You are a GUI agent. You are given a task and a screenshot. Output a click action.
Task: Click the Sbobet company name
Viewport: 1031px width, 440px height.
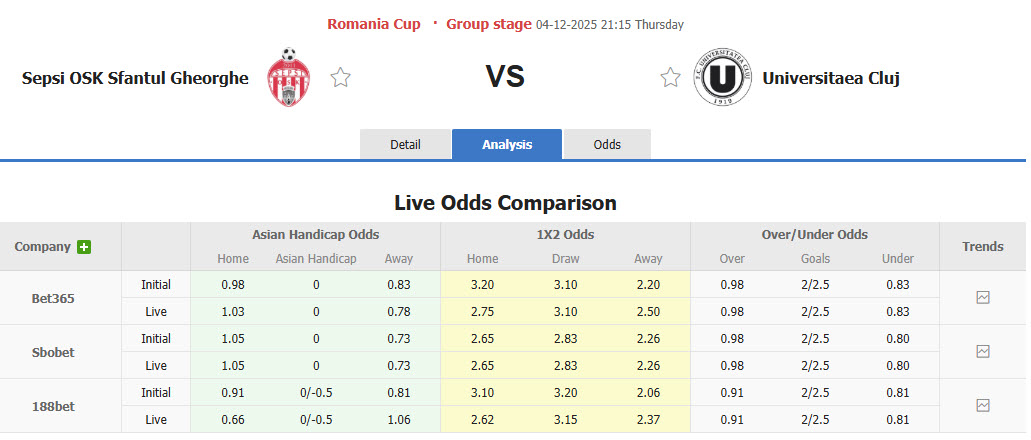pyautogui.click(x=53, y=352)
